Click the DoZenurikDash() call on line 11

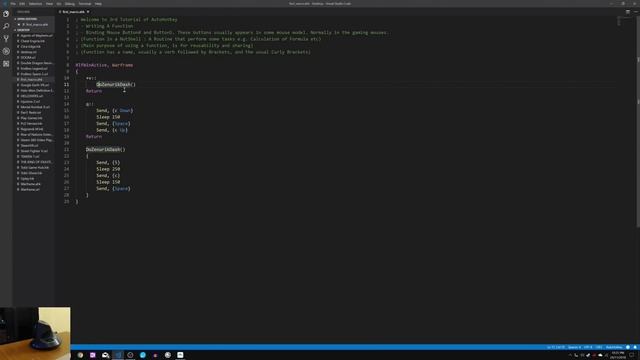pyautogui.click(x=116, y=84)
